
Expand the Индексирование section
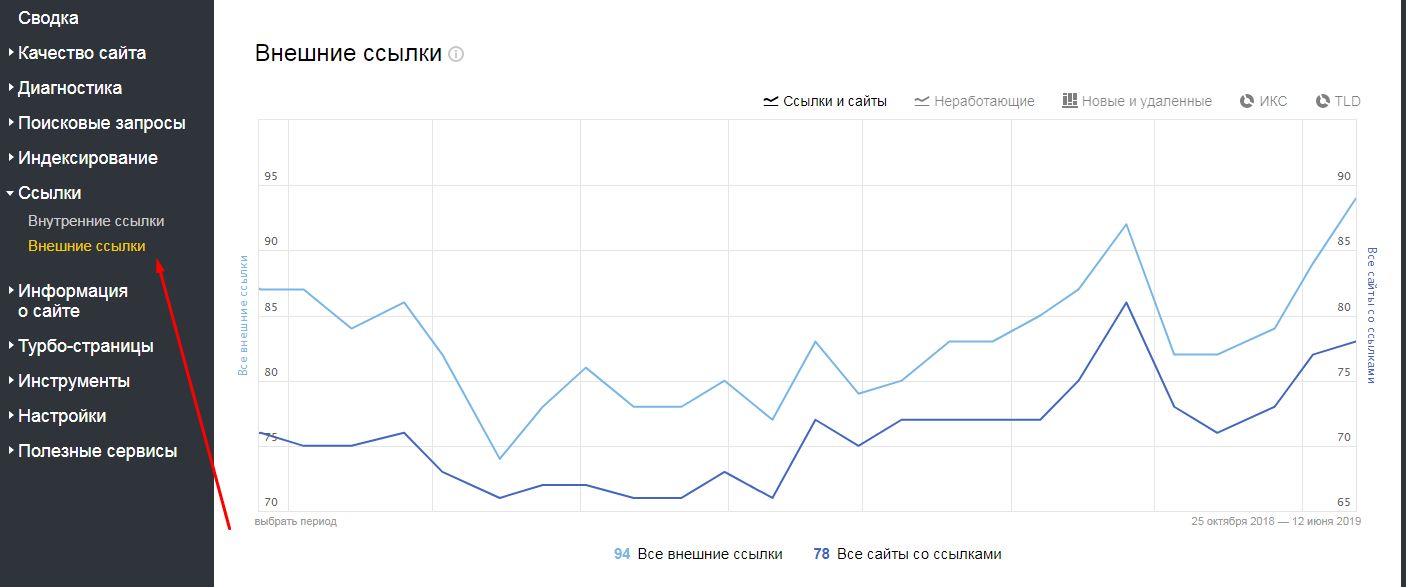tap(83, 158)
